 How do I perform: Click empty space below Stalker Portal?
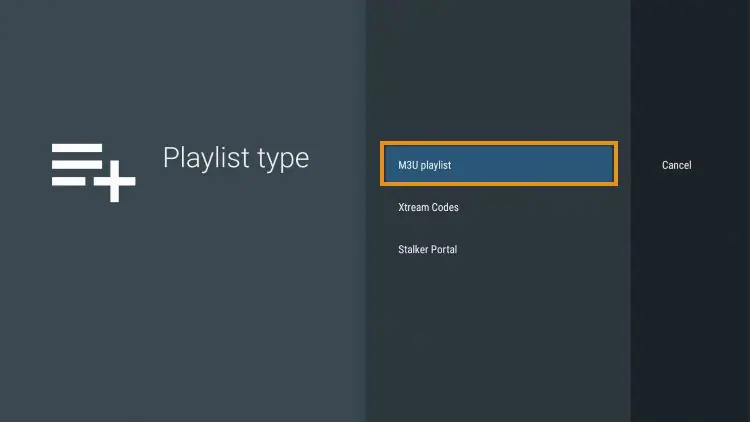pyautogui.click(x=498, y=340)
